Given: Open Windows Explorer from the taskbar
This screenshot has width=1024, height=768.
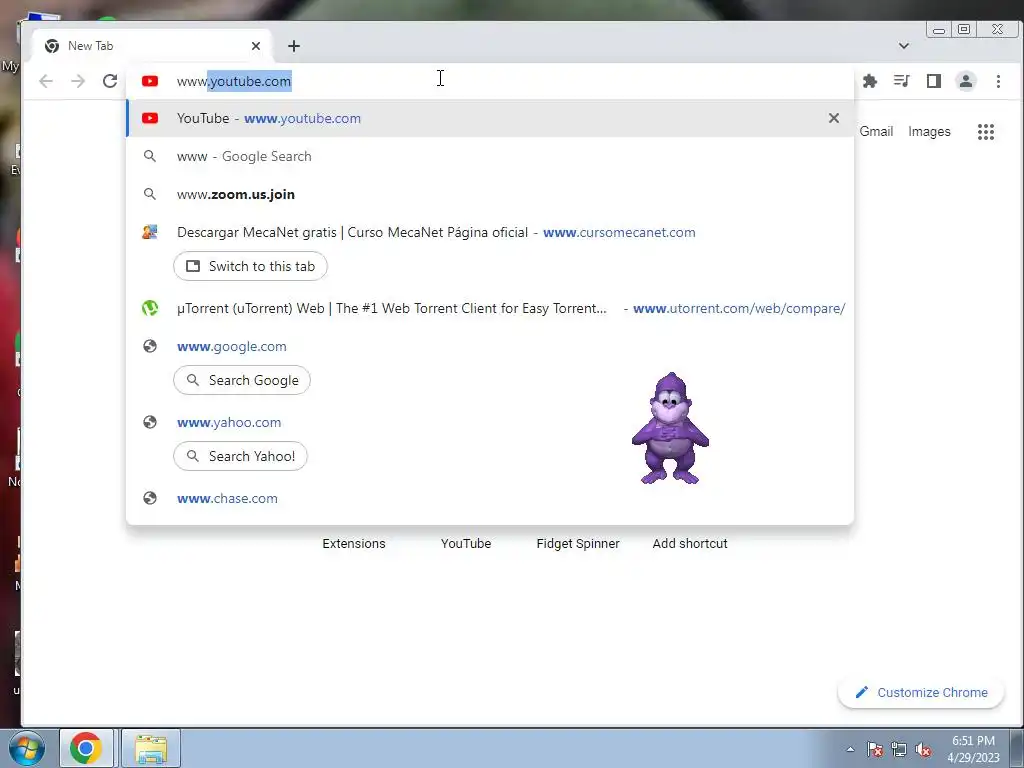Looking at the screenshot, I should 151,748.
